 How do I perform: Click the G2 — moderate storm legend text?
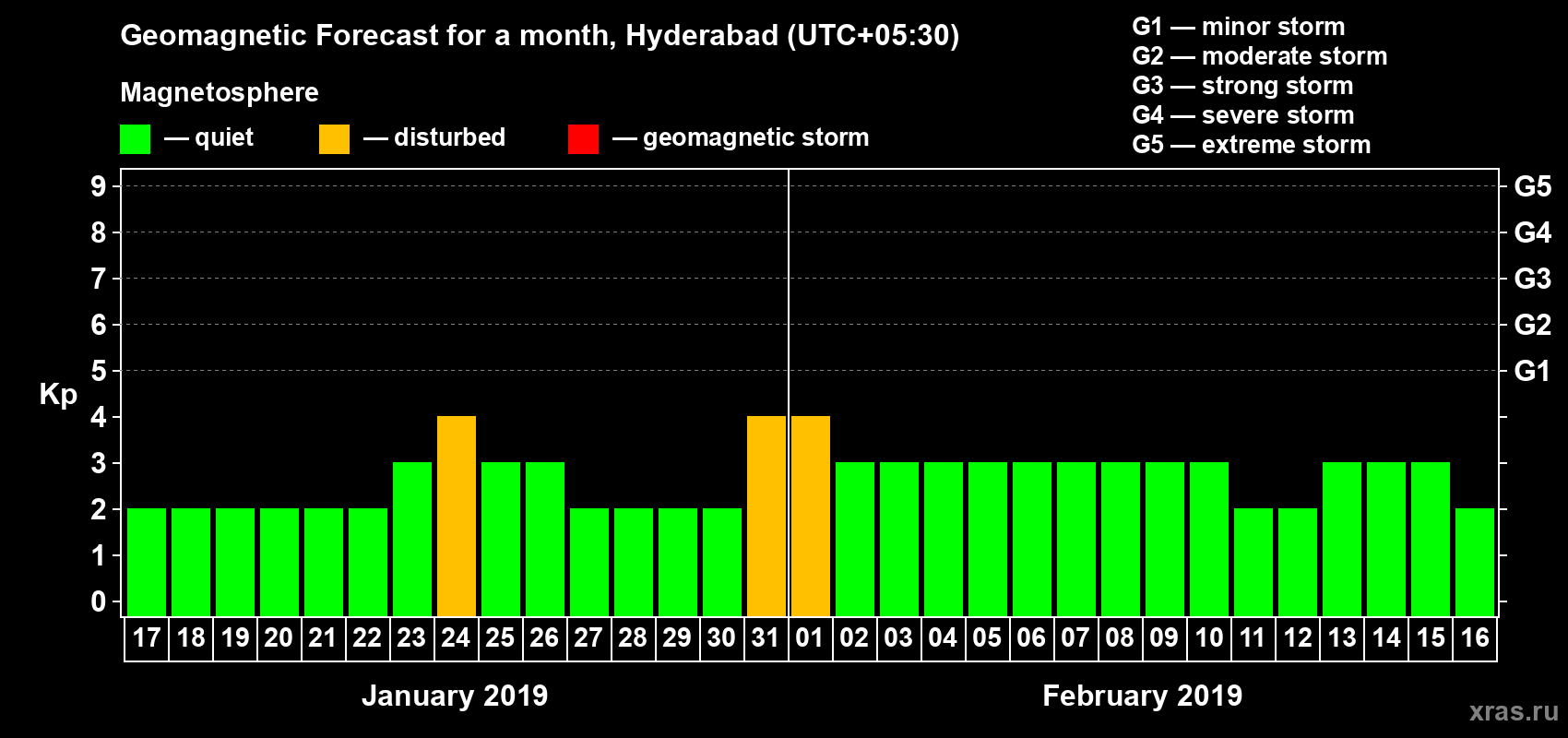(x=1260, y=56)
